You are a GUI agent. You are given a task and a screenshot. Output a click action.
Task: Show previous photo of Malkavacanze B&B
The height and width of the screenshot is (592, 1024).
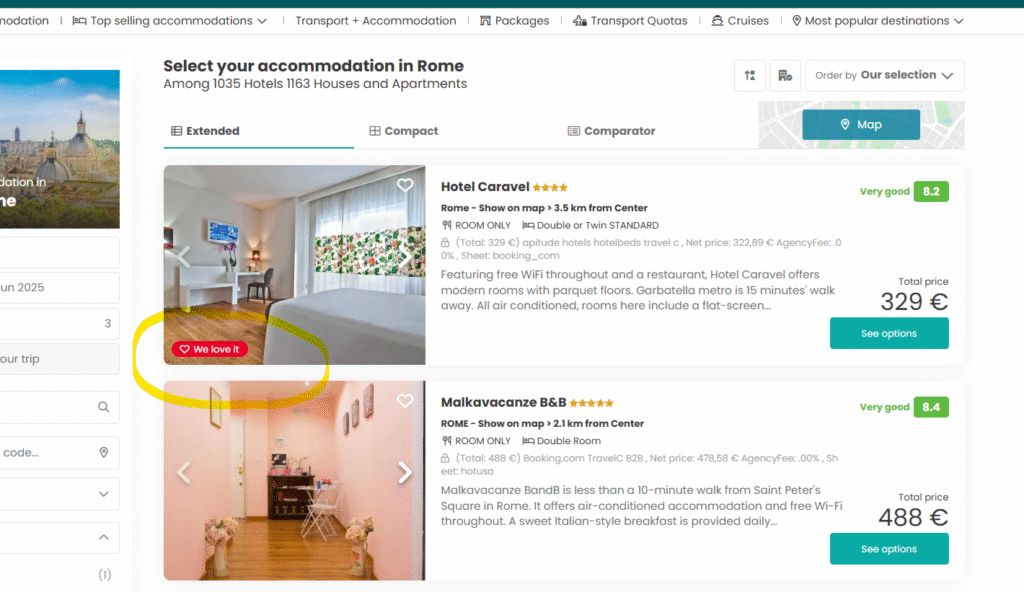click(184, 472)
